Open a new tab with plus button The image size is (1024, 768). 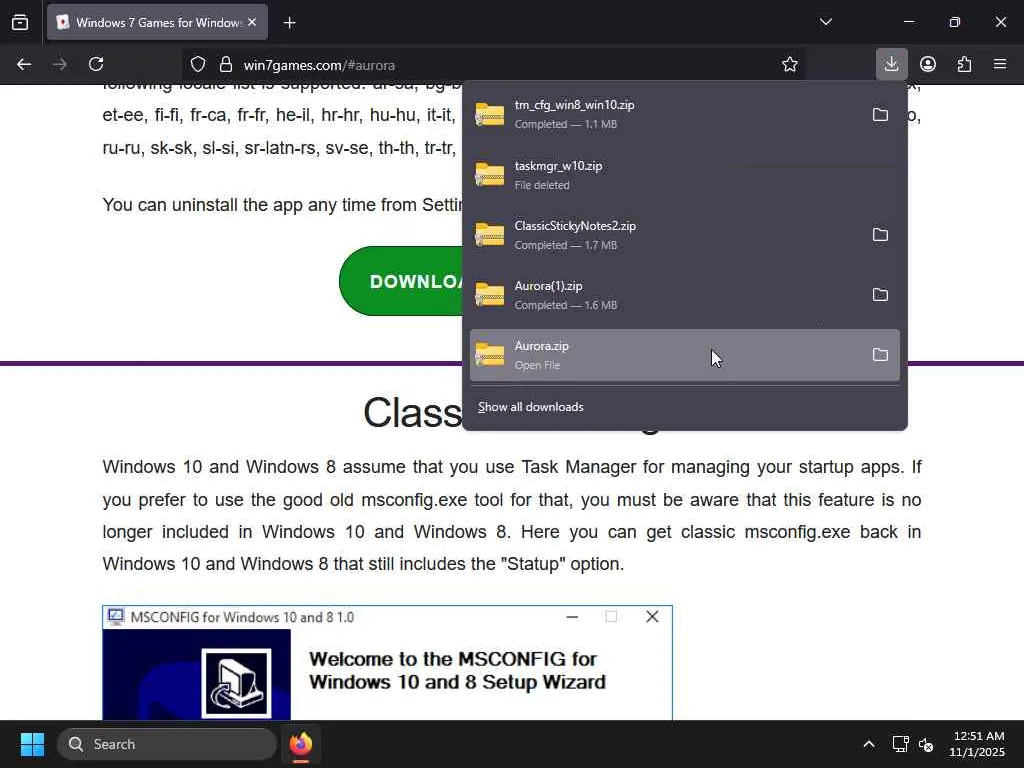(x=289, y=23)
